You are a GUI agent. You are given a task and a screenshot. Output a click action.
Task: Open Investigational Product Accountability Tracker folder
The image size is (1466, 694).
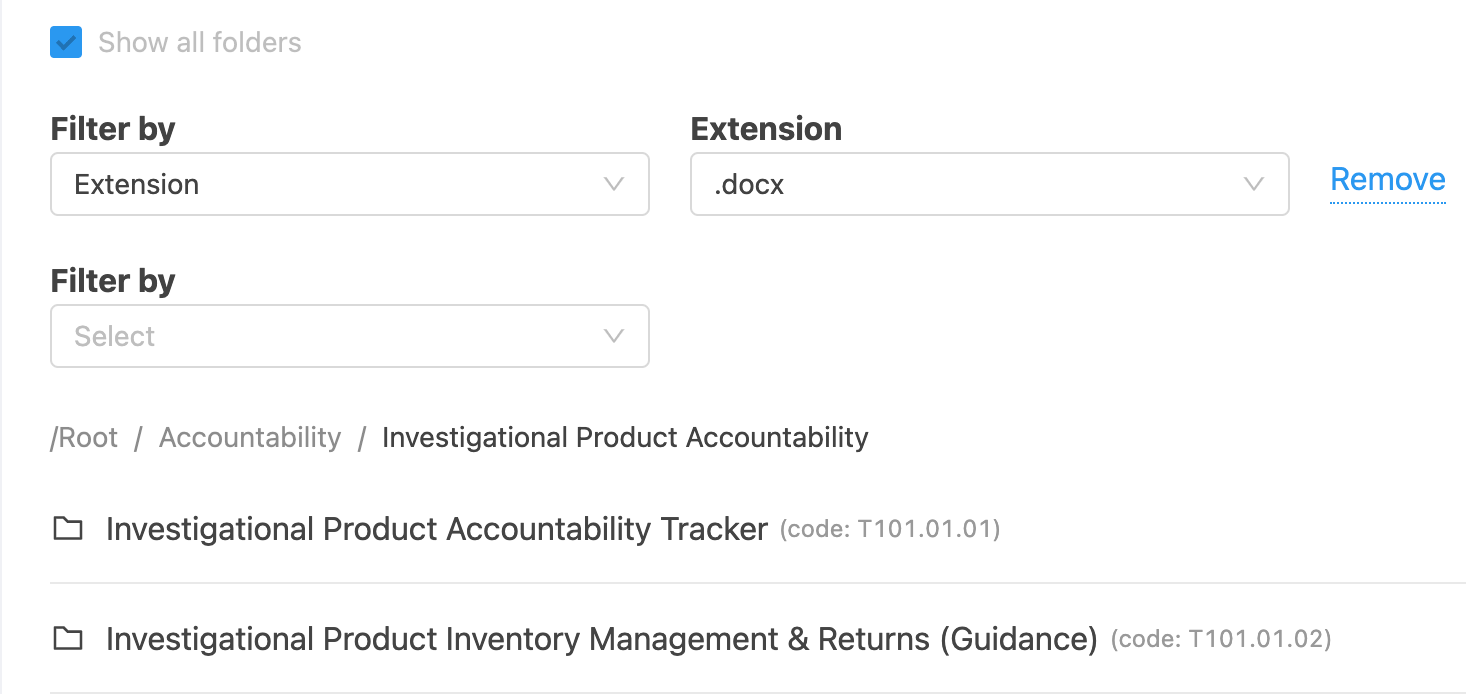(x=437, y=529)
